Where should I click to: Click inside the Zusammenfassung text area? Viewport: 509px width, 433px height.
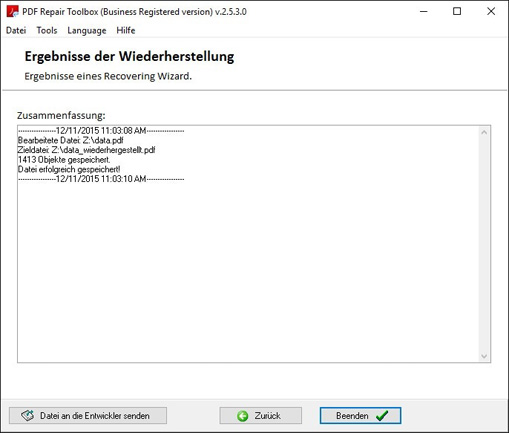248,244
